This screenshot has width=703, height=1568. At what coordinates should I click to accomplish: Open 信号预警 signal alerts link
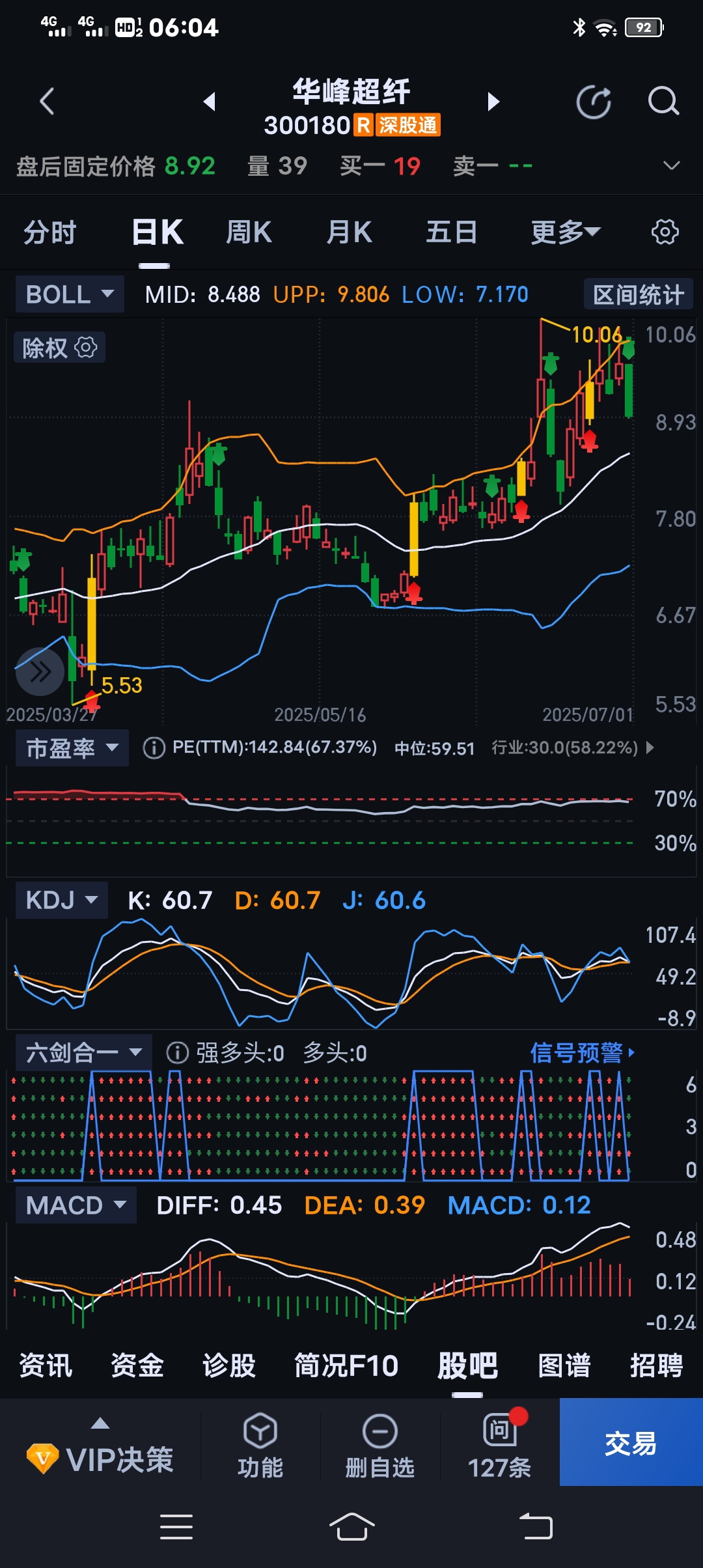click(x=583, y=1052)
